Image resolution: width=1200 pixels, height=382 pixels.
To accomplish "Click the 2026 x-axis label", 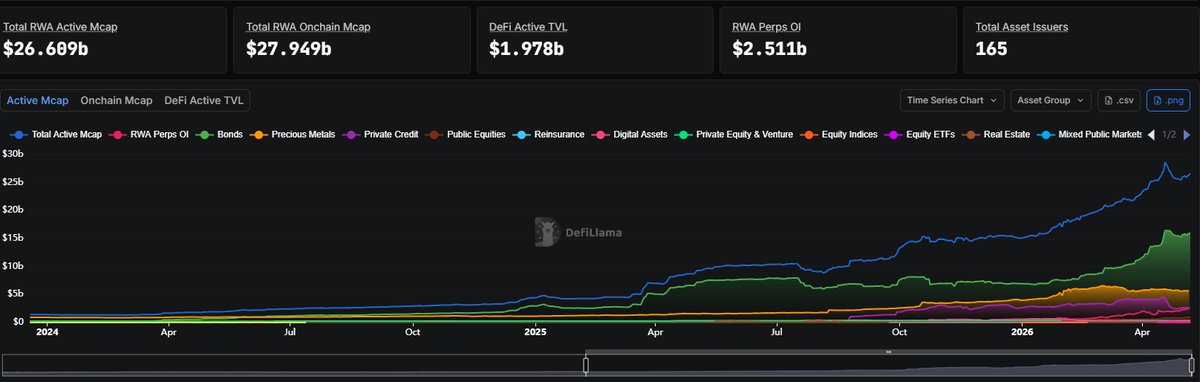I will [1022, 332].
